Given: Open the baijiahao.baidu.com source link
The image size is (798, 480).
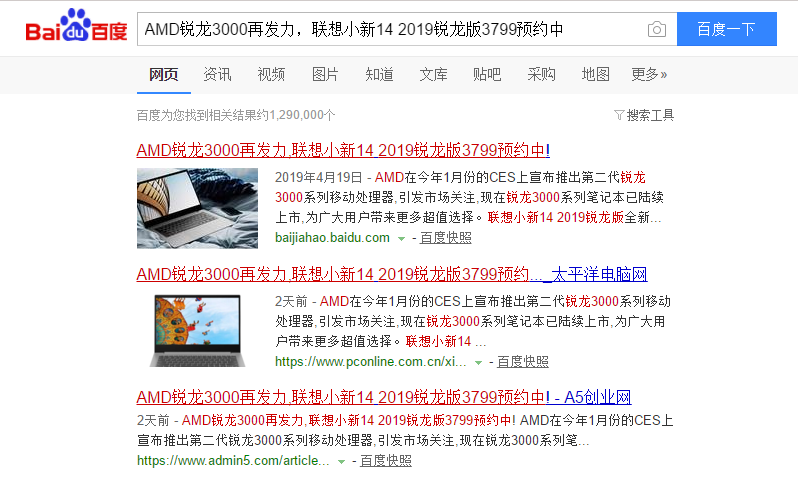Looking at the screenshot, I should tap(332, 238).
